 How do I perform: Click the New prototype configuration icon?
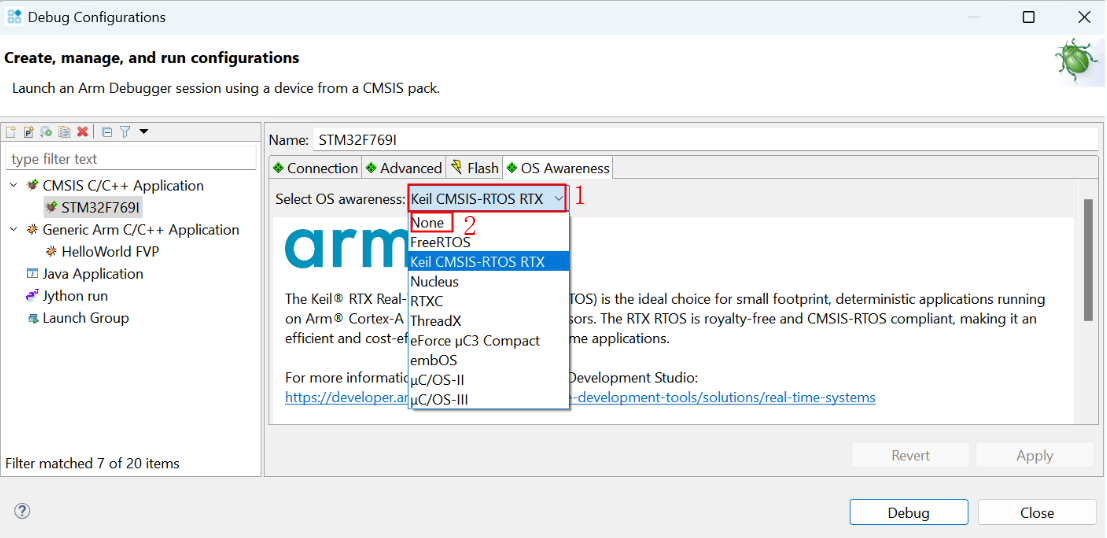click(x=29, y=132)
